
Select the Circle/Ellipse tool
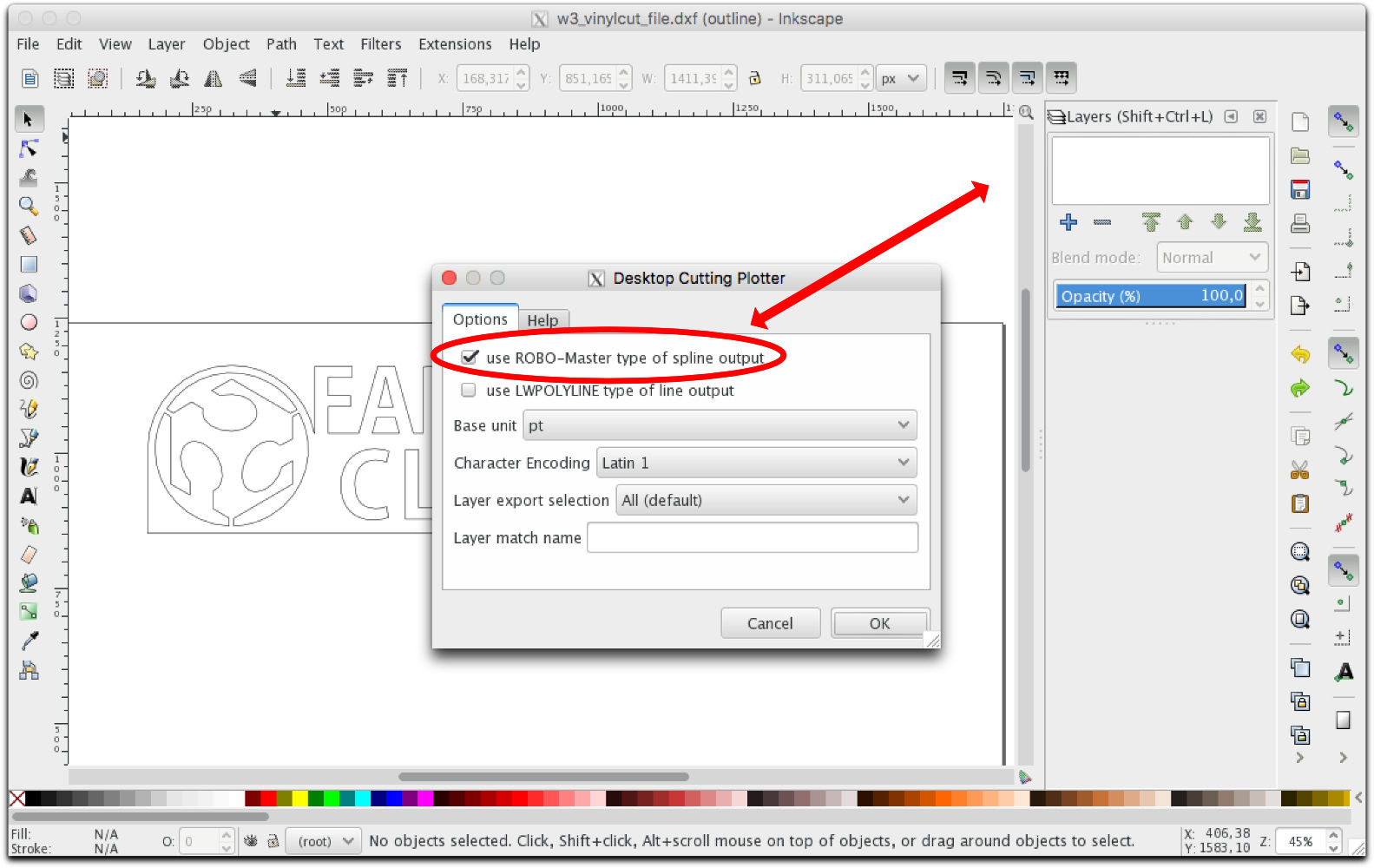point(29,322)
